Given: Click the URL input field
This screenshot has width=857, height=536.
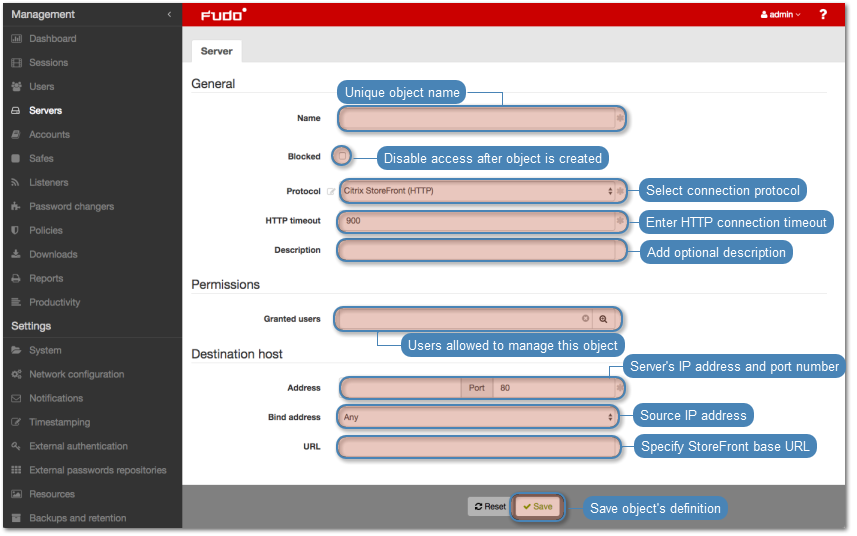Looking at the screenshot, I should point(479,447).
